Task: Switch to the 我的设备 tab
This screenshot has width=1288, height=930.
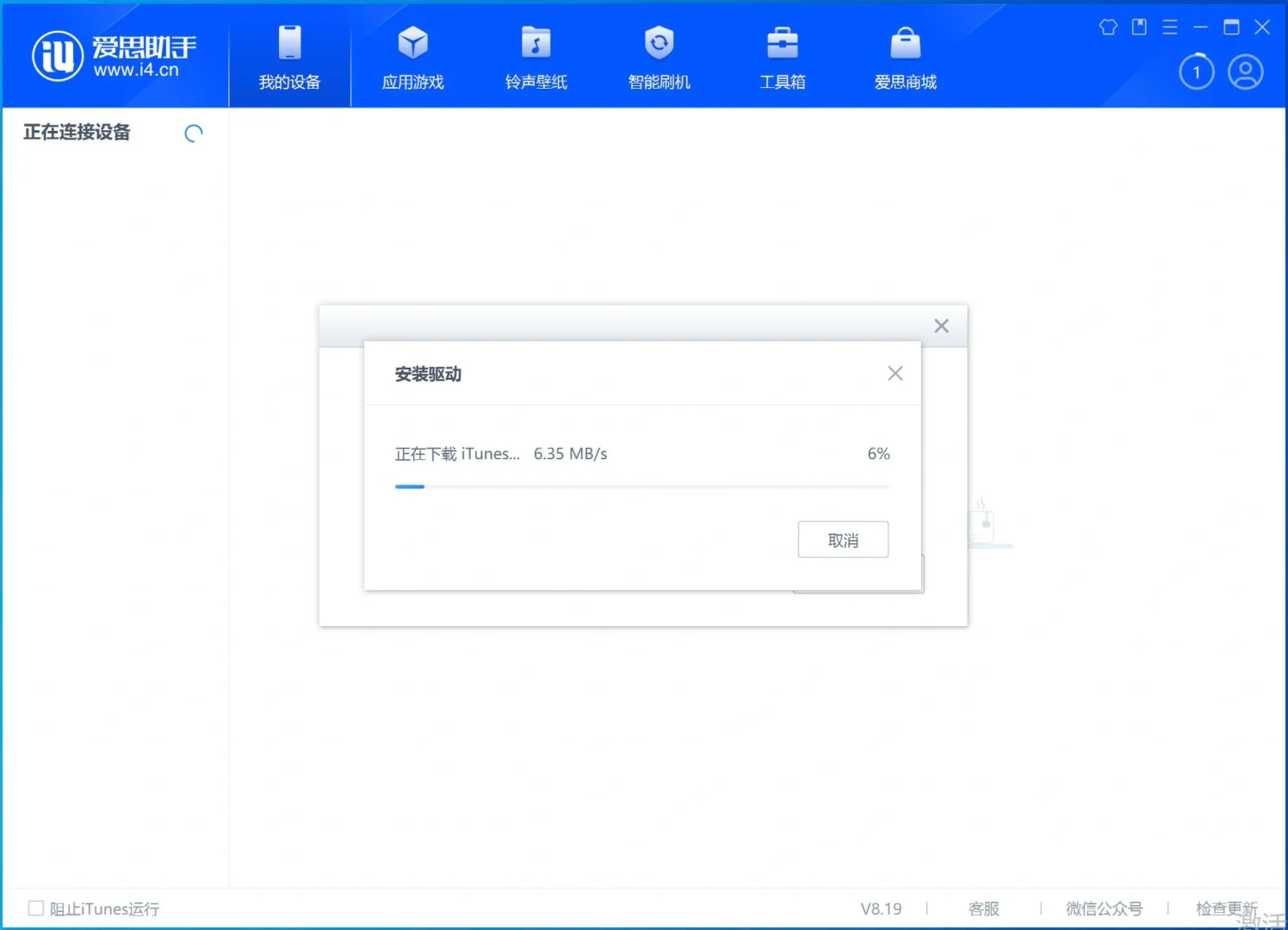Action: coord(289,82)
